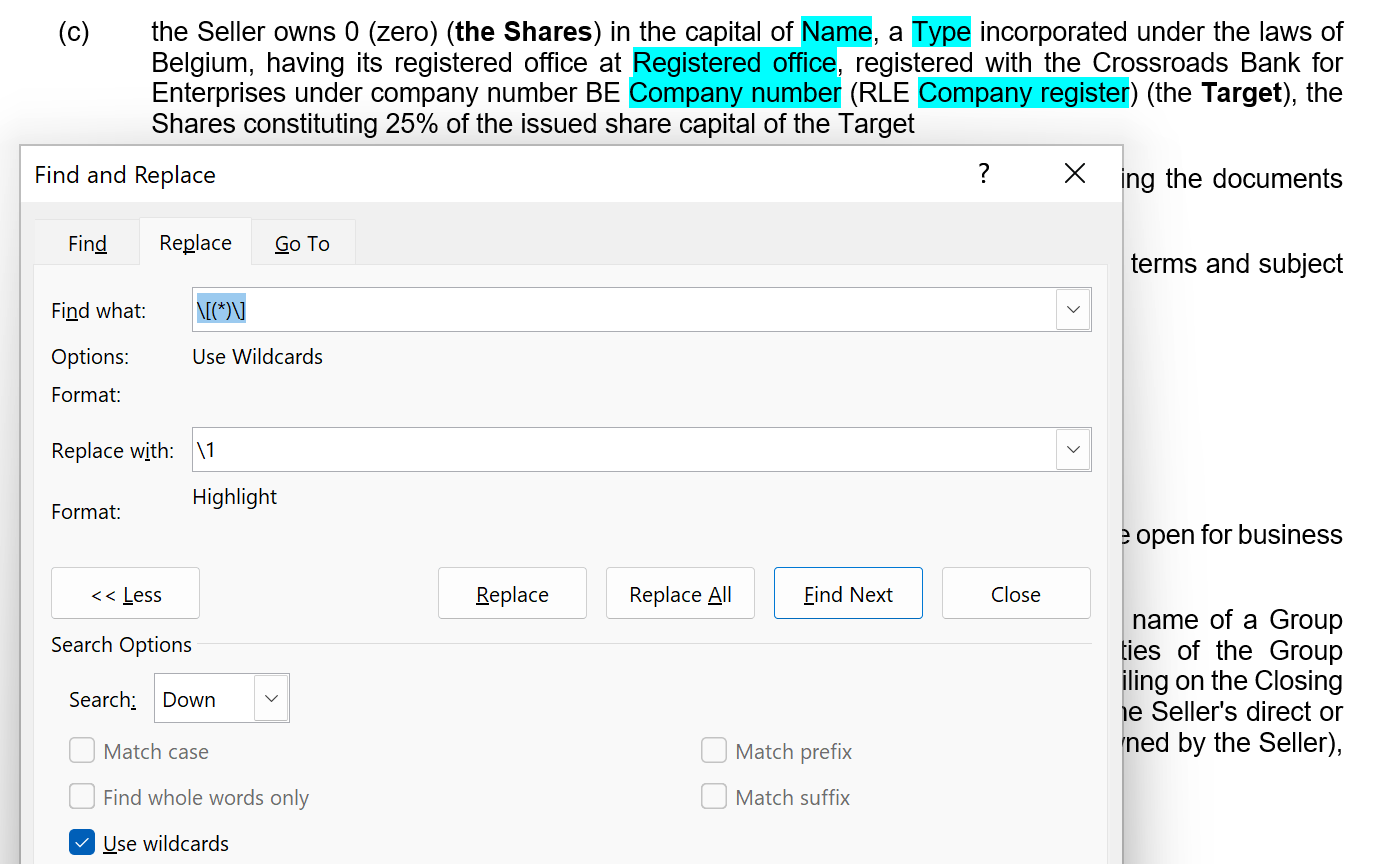Uncheck the Use wildcards checkbox

coord(82,843)
